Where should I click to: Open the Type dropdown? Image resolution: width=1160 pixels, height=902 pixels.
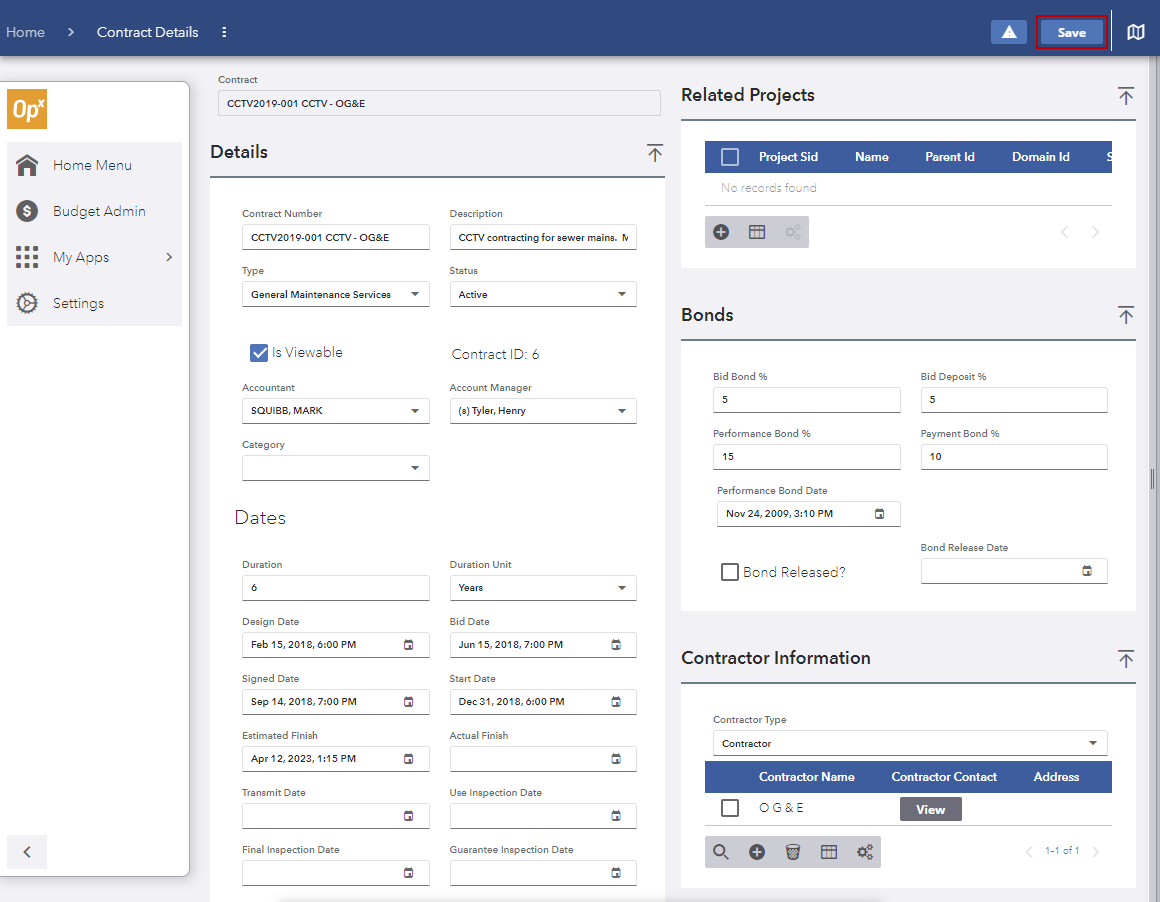coord(335,295)
